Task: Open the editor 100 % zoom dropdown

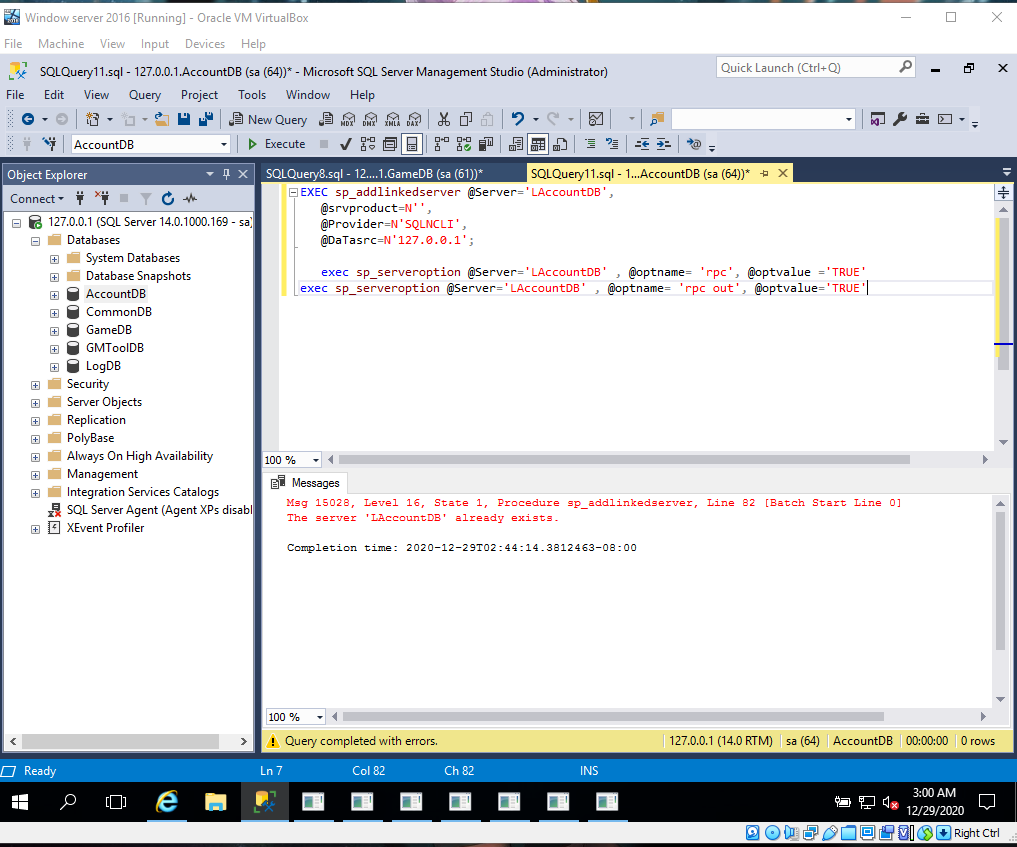Action: 315,460
